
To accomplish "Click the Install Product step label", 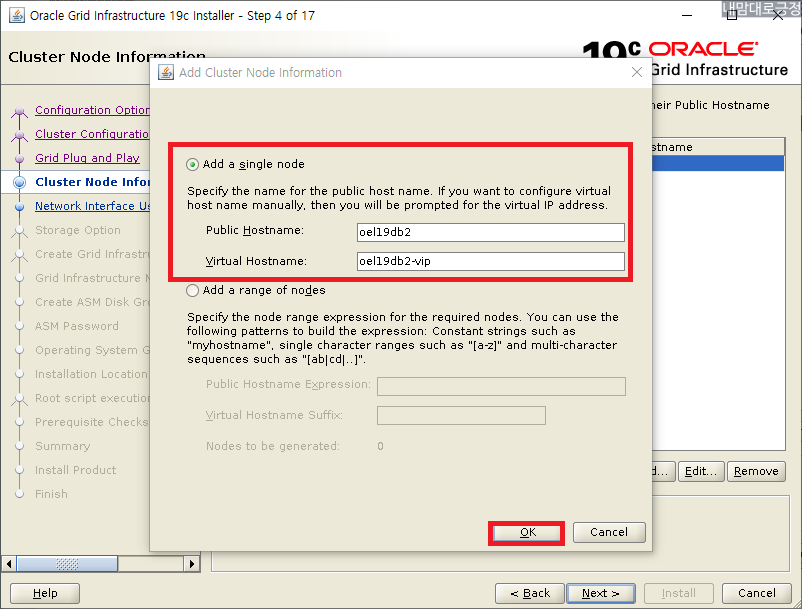I will [x=76, y=470].
